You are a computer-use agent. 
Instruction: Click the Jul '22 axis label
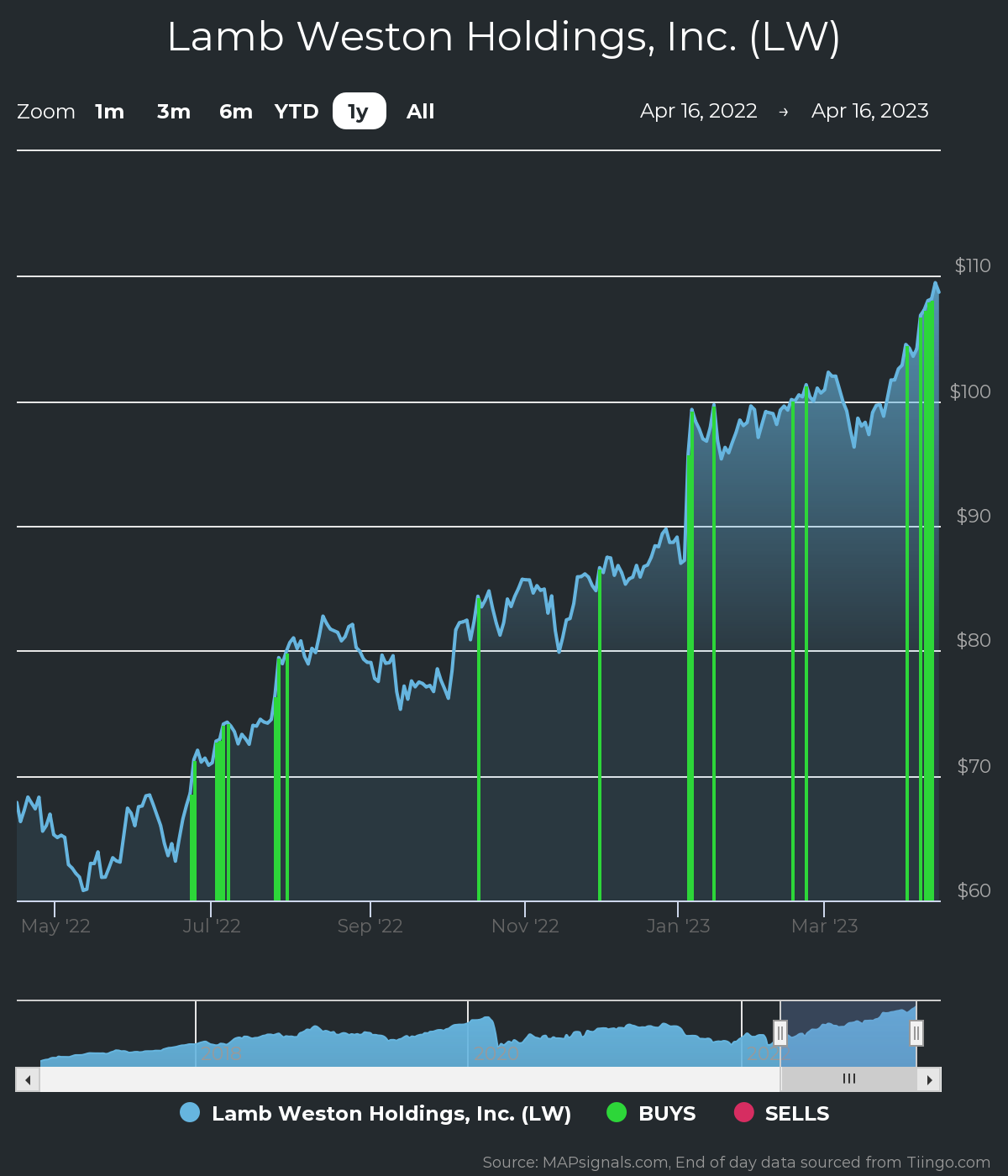212,926
